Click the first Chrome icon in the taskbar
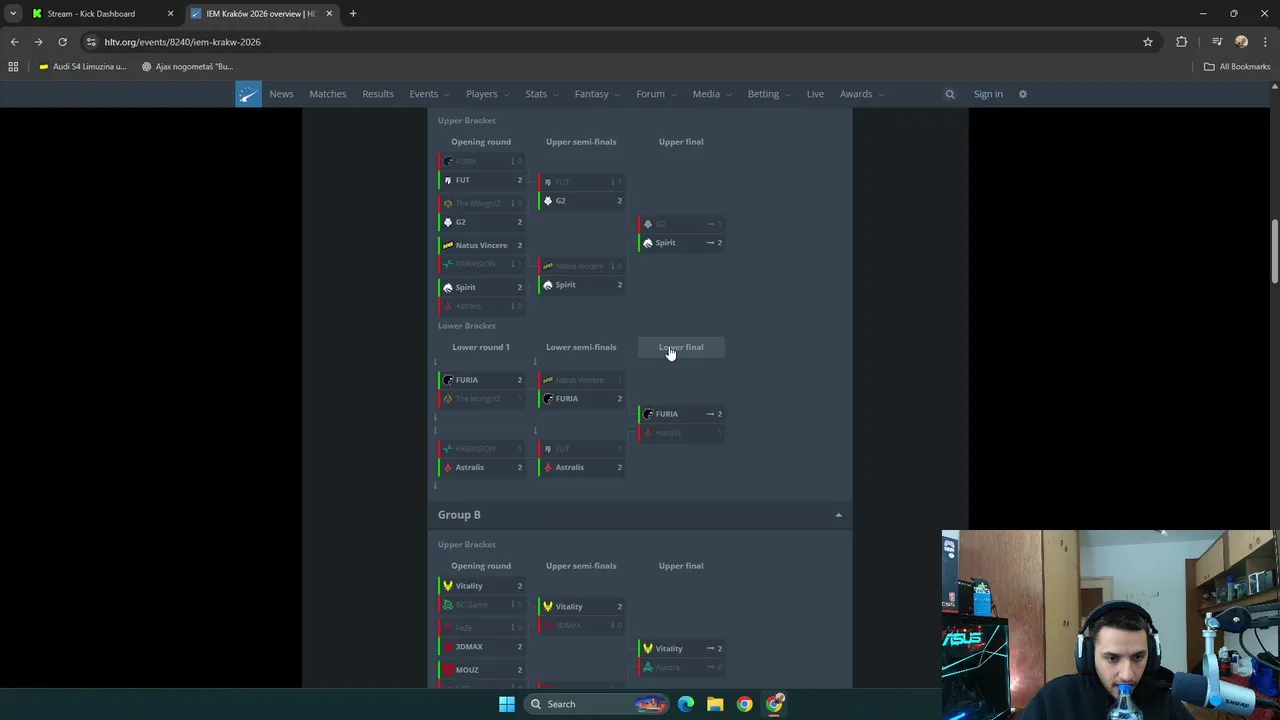This screenshot has width=1280, height=720. pos(744,704)
